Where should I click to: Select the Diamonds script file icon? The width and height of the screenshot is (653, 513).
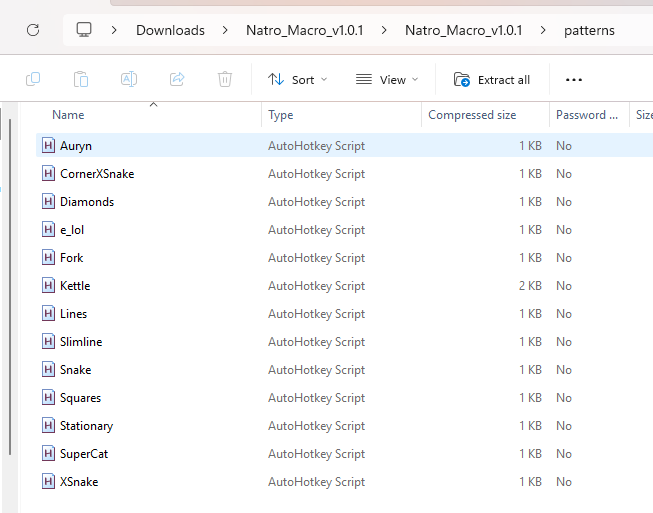(x=48, y=201)
